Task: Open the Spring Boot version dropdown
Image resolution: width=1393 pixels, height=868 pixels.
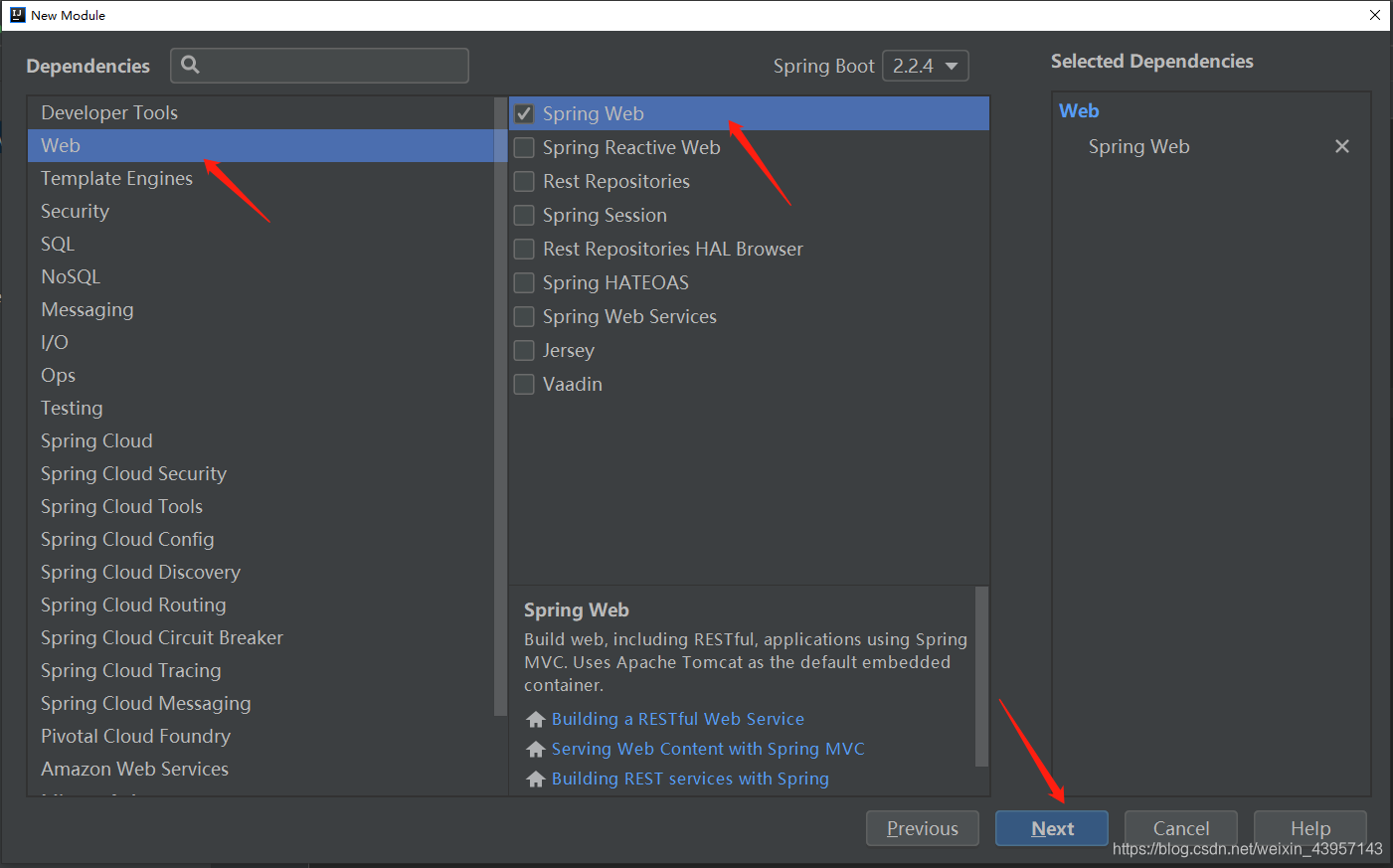Action: (925, 66)
